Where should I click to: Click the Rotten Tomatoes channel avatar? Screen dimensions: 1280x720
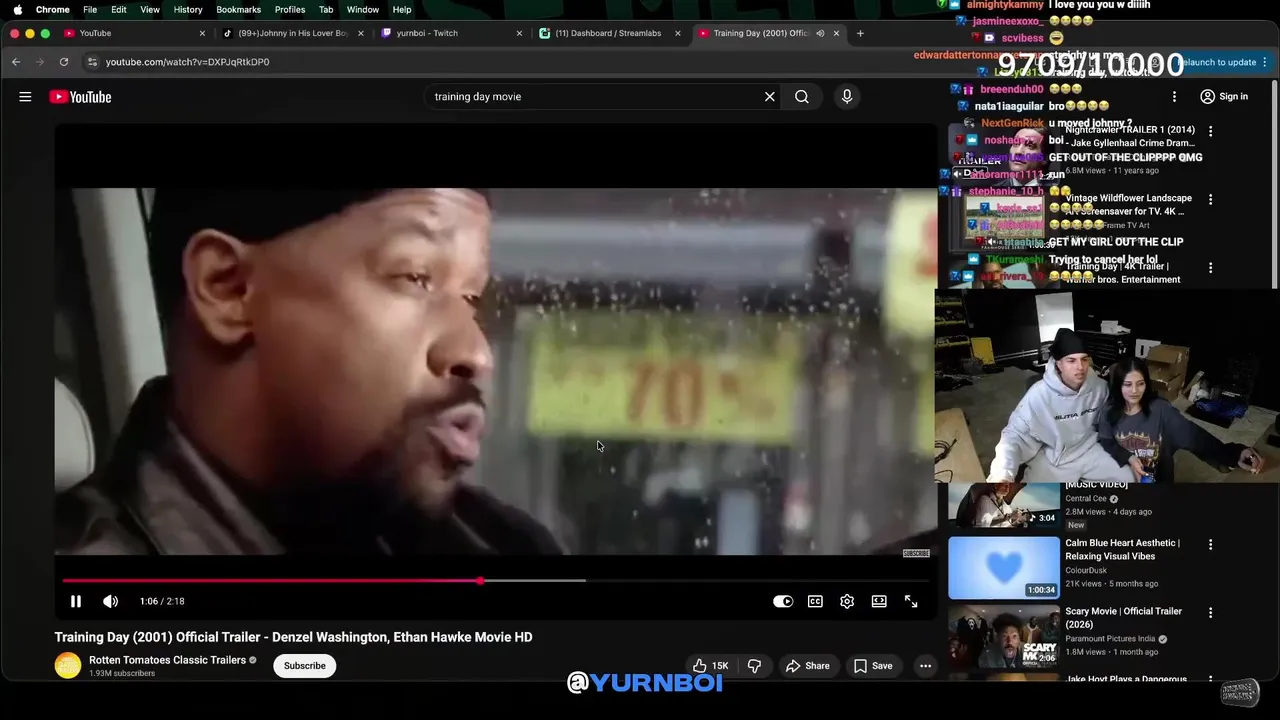coord(68,666)
